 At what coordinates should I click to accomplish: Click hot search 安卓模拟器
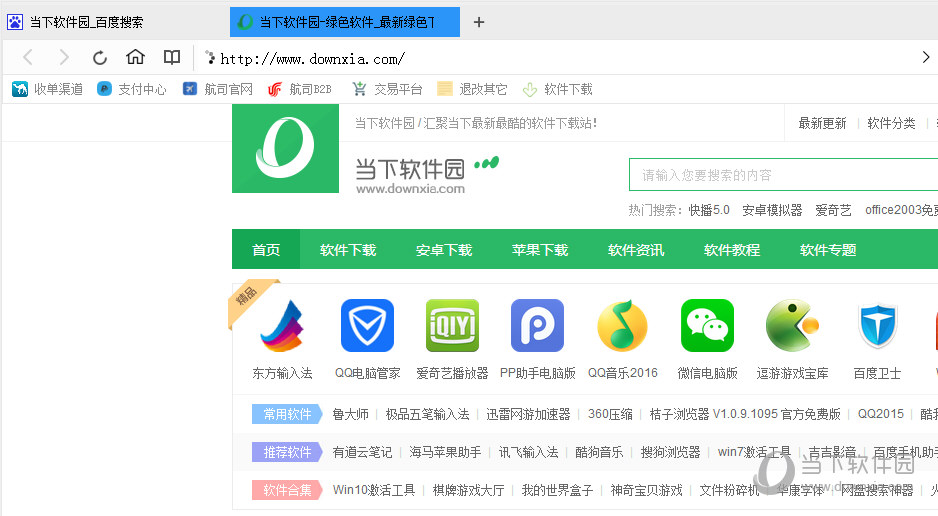[772, 210]
